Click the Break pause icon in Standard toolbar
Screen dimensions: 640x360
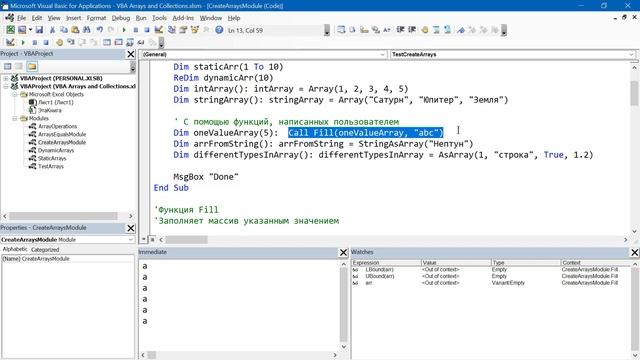pyautogui.click(x=136, y=30)
